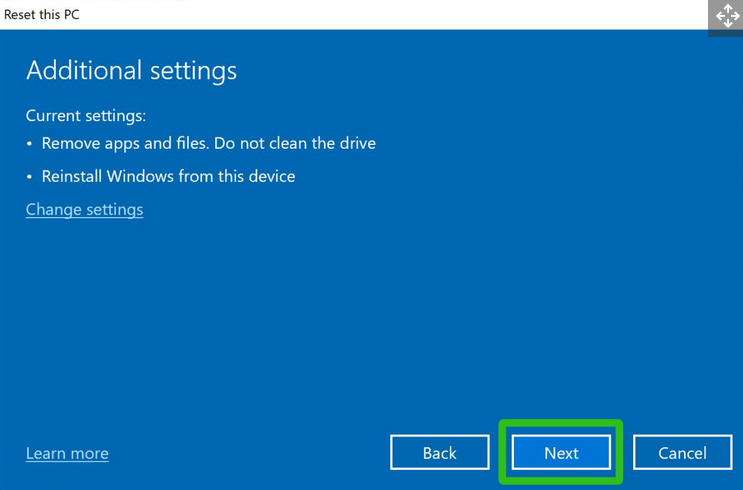Select 'Remove apps and files. Do not clean the drive'
The width and height of the screenshot is (743, 490).
(208, 143)
